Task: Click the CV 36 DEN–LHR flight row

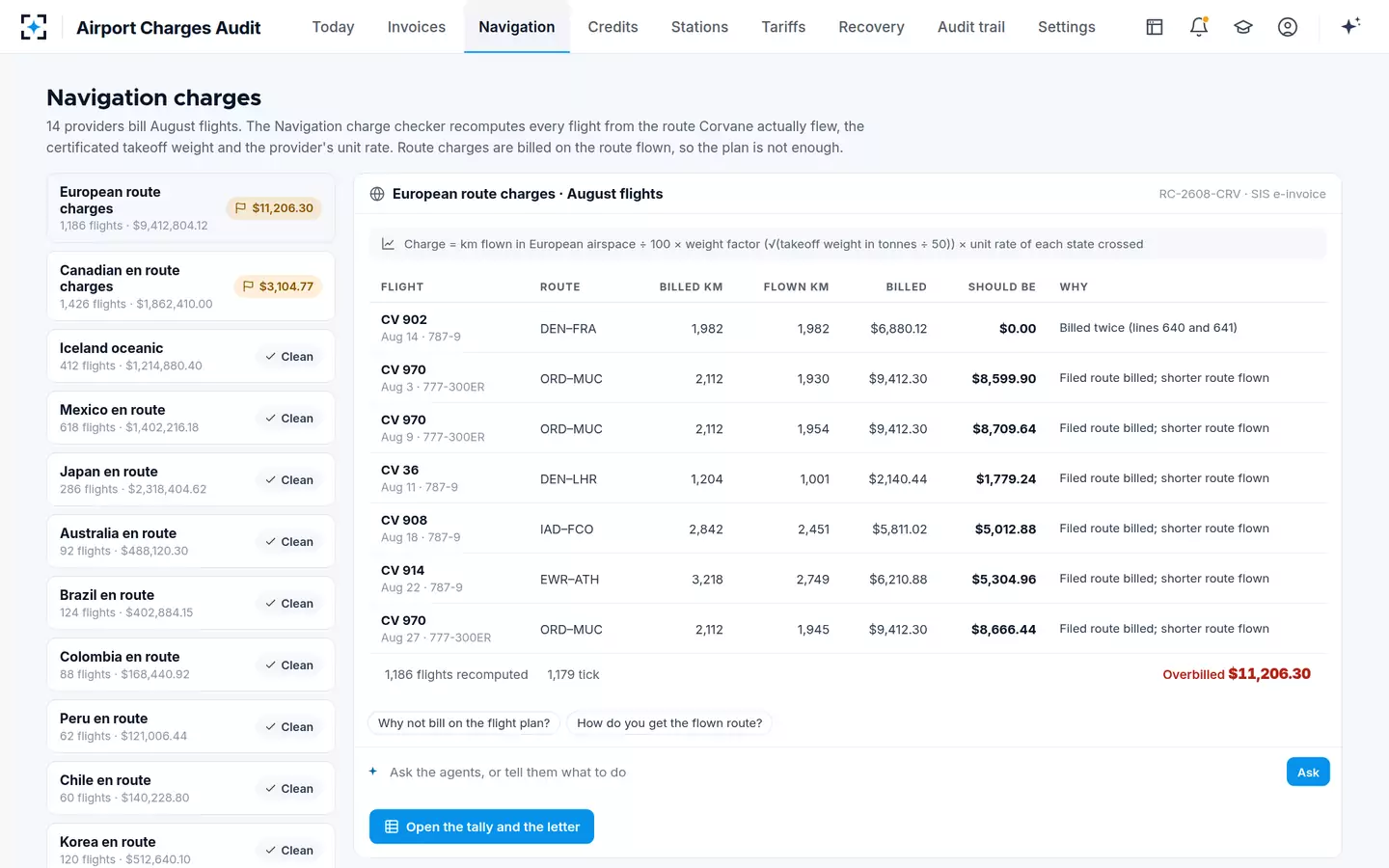Action: click(x=848, y=478)
